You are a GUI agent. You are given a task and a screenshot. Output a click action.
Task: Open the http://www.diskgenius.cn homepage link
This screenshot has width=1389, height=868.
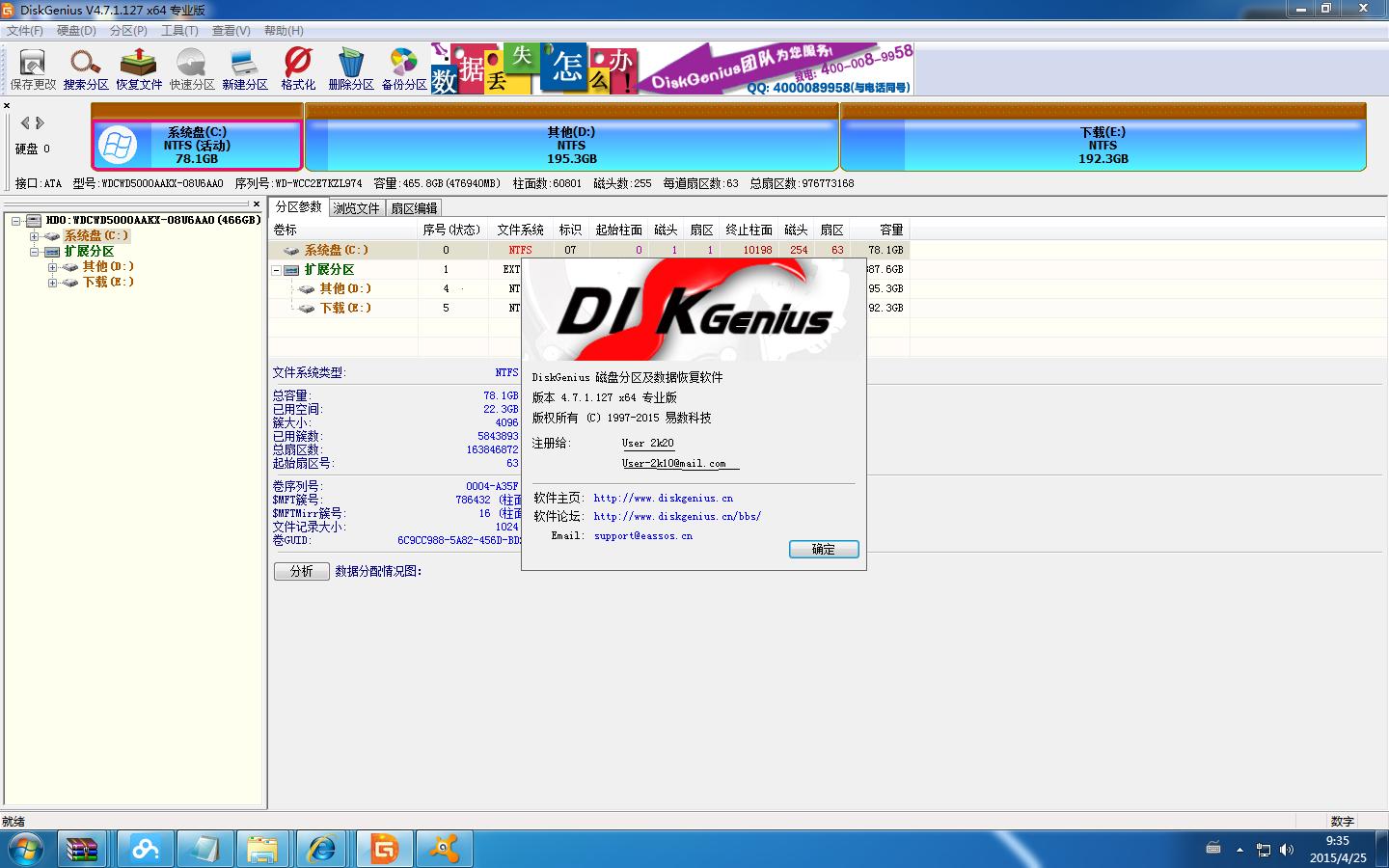point(664,499)
